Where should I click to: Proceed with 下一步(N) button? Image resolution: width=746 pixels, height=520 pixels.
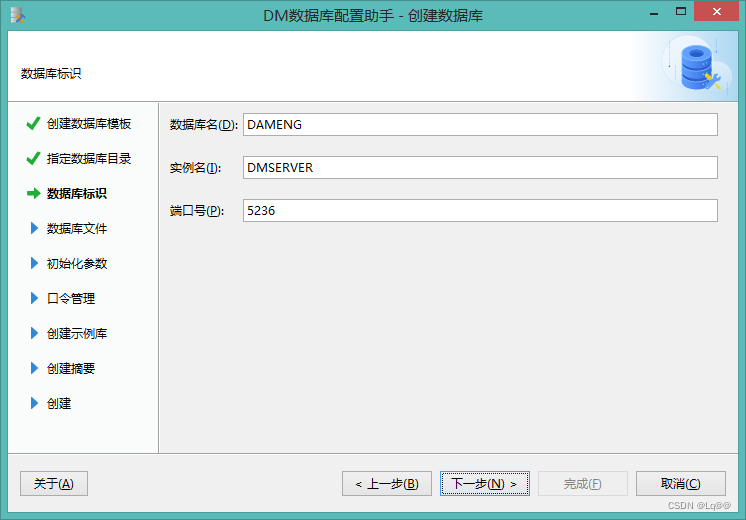tap(485, 483)
